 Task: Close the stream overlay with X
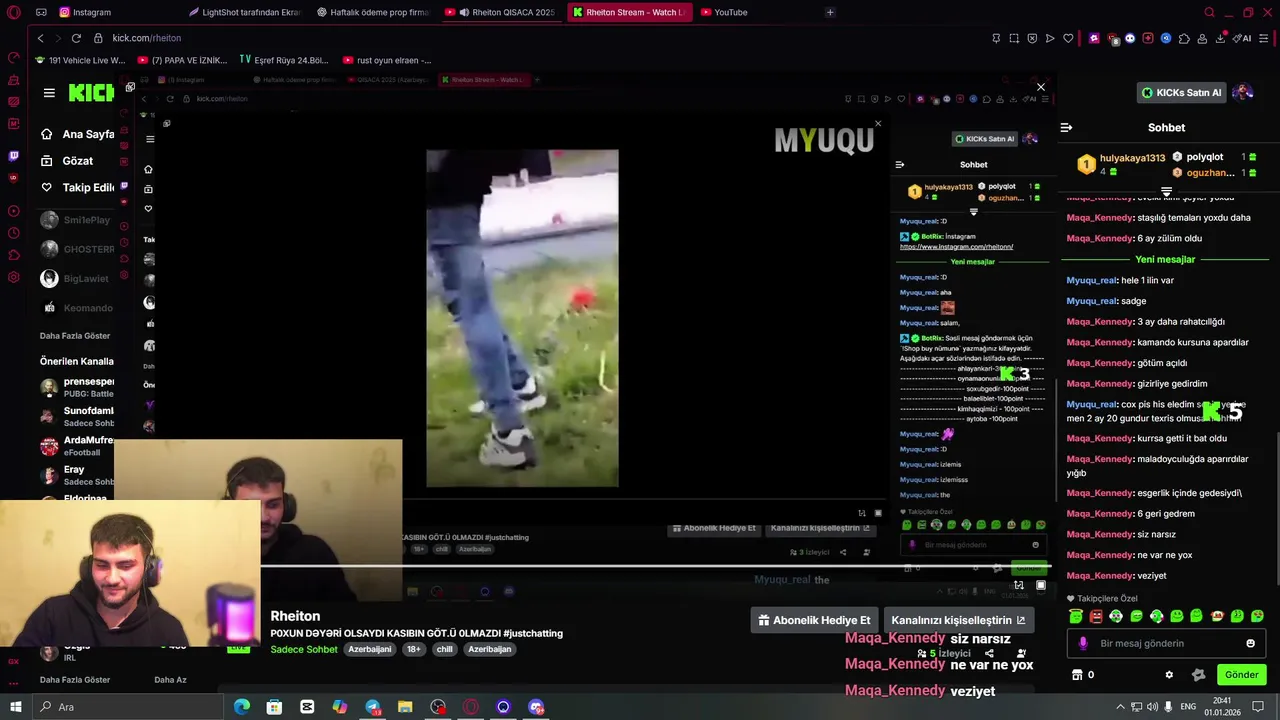coord(1040,87)
